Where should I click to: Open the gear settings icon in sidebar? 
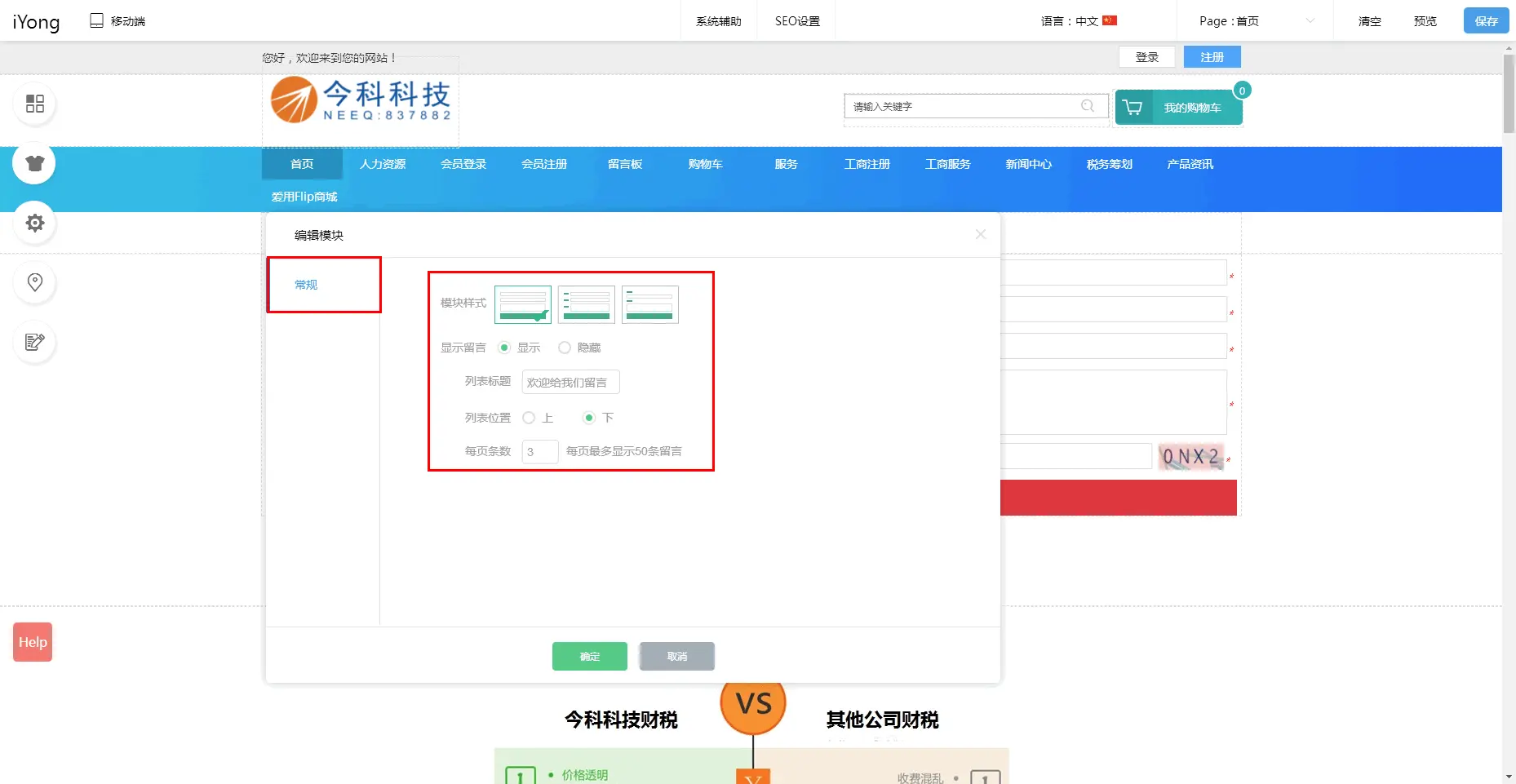click(x=34, y=223)
